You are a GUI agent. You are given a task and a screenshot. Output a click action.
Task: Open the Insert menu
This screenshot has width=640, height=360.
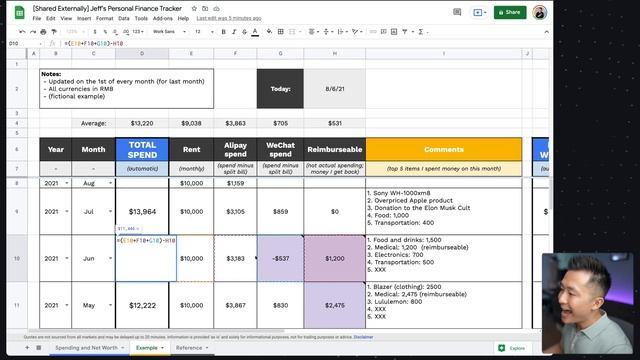point(84,18)
